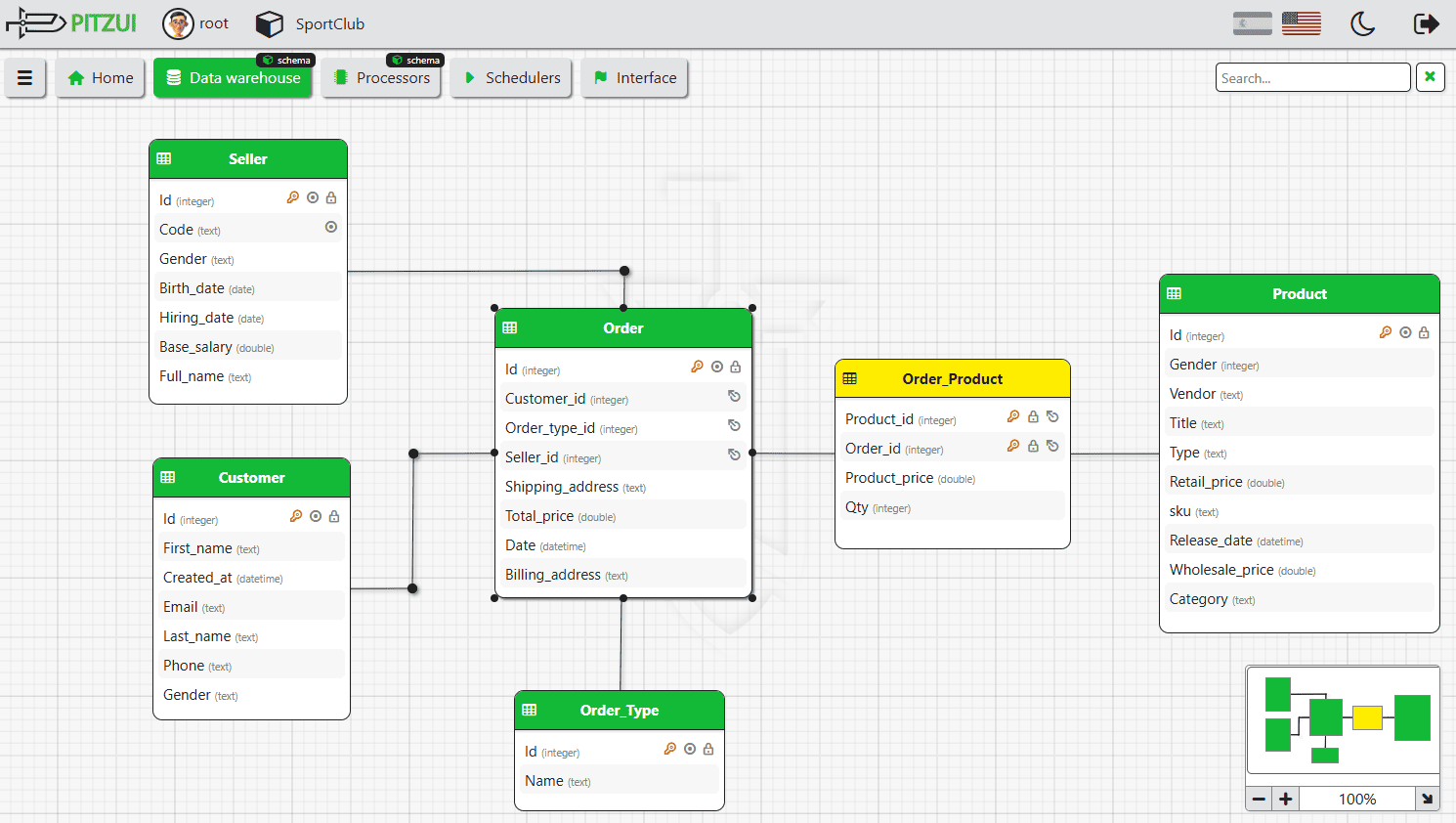The height and width of the screenshot is (823, 1456).
Task: Select the Shipping_address field in Order
Action: (623, 487)
